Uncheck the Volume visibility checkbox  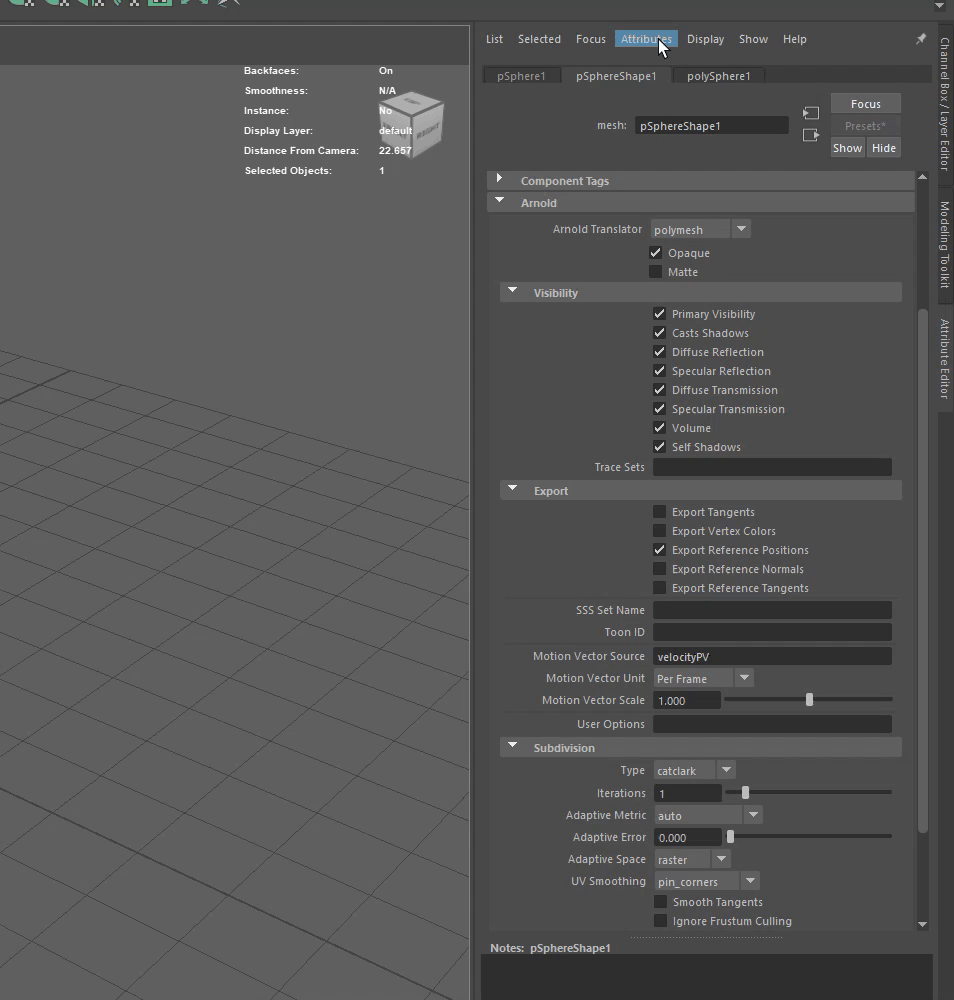click(x=659, y=427)
